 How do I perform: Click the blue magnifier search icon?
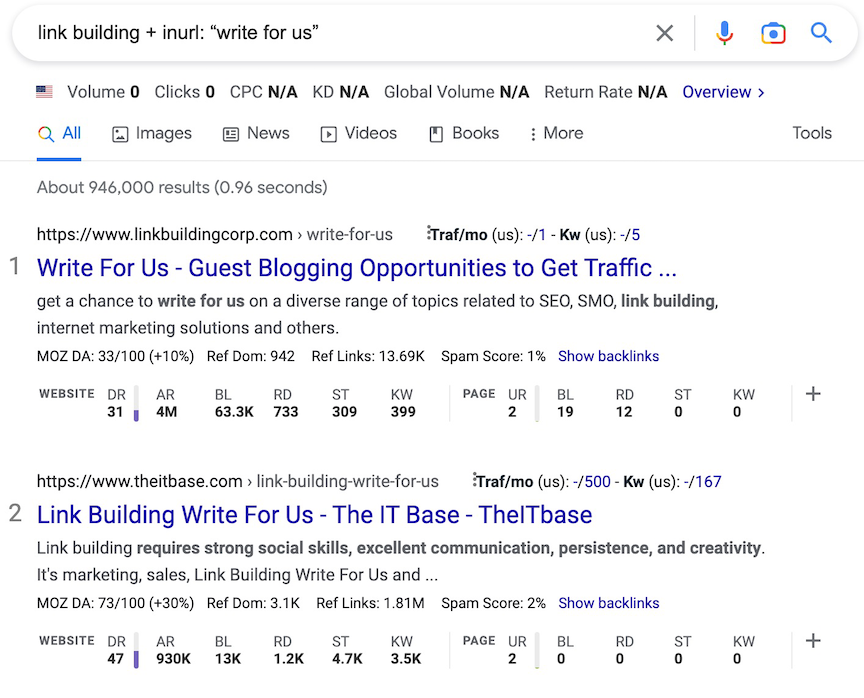click(821, 33)
